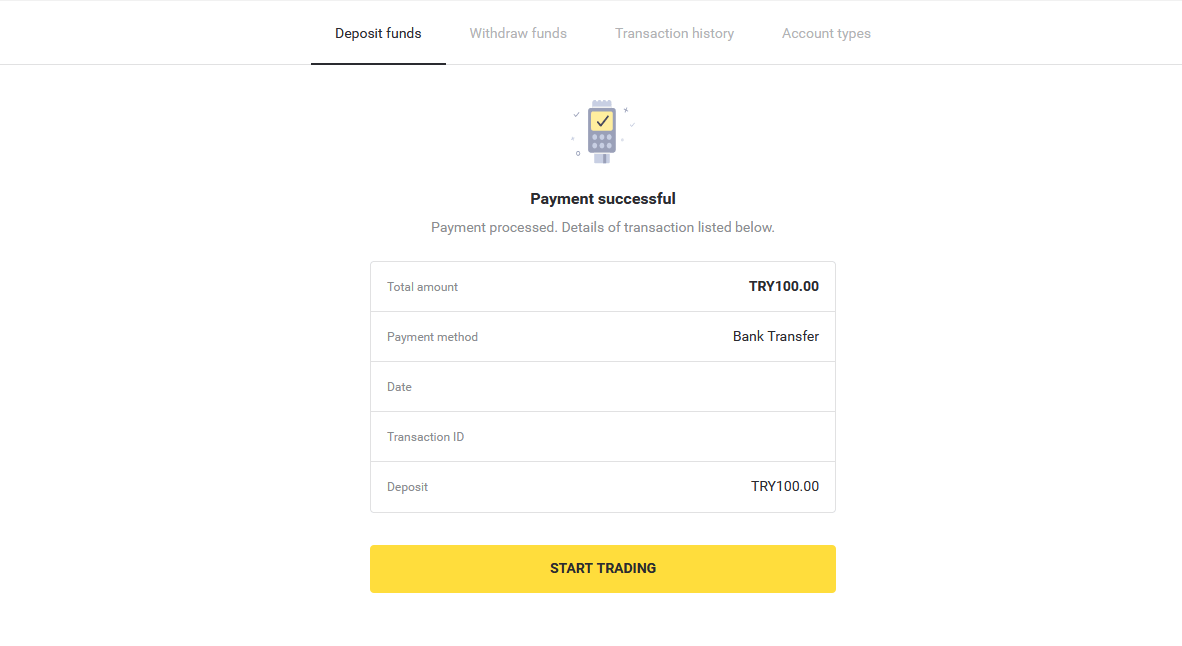The image size is (1182, 646).
Task: Click the Date label in transaction details
Action: point(399,387)
